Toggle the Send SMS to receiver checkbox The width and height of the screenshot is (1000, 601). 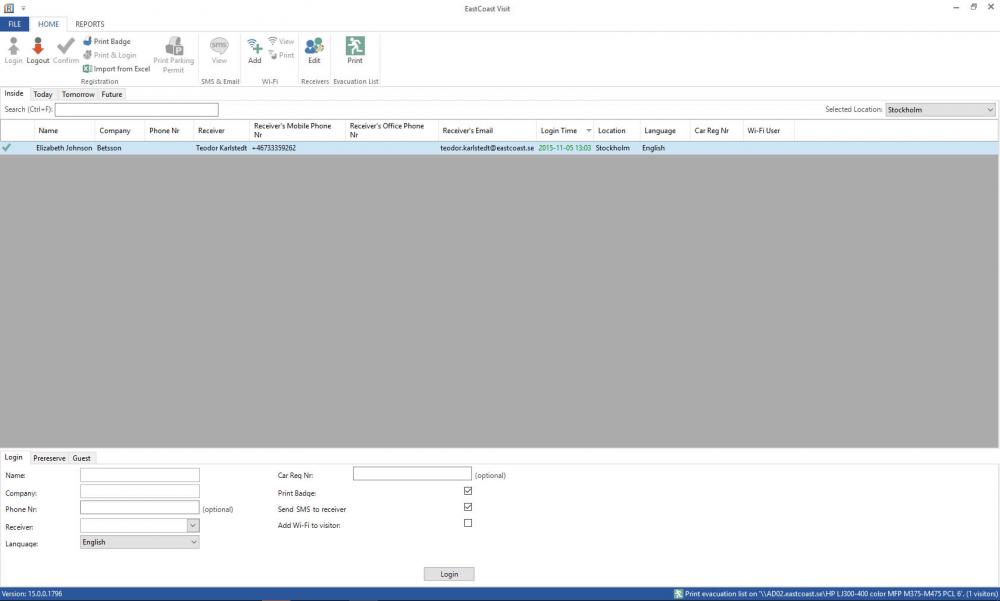pos(468,507)
